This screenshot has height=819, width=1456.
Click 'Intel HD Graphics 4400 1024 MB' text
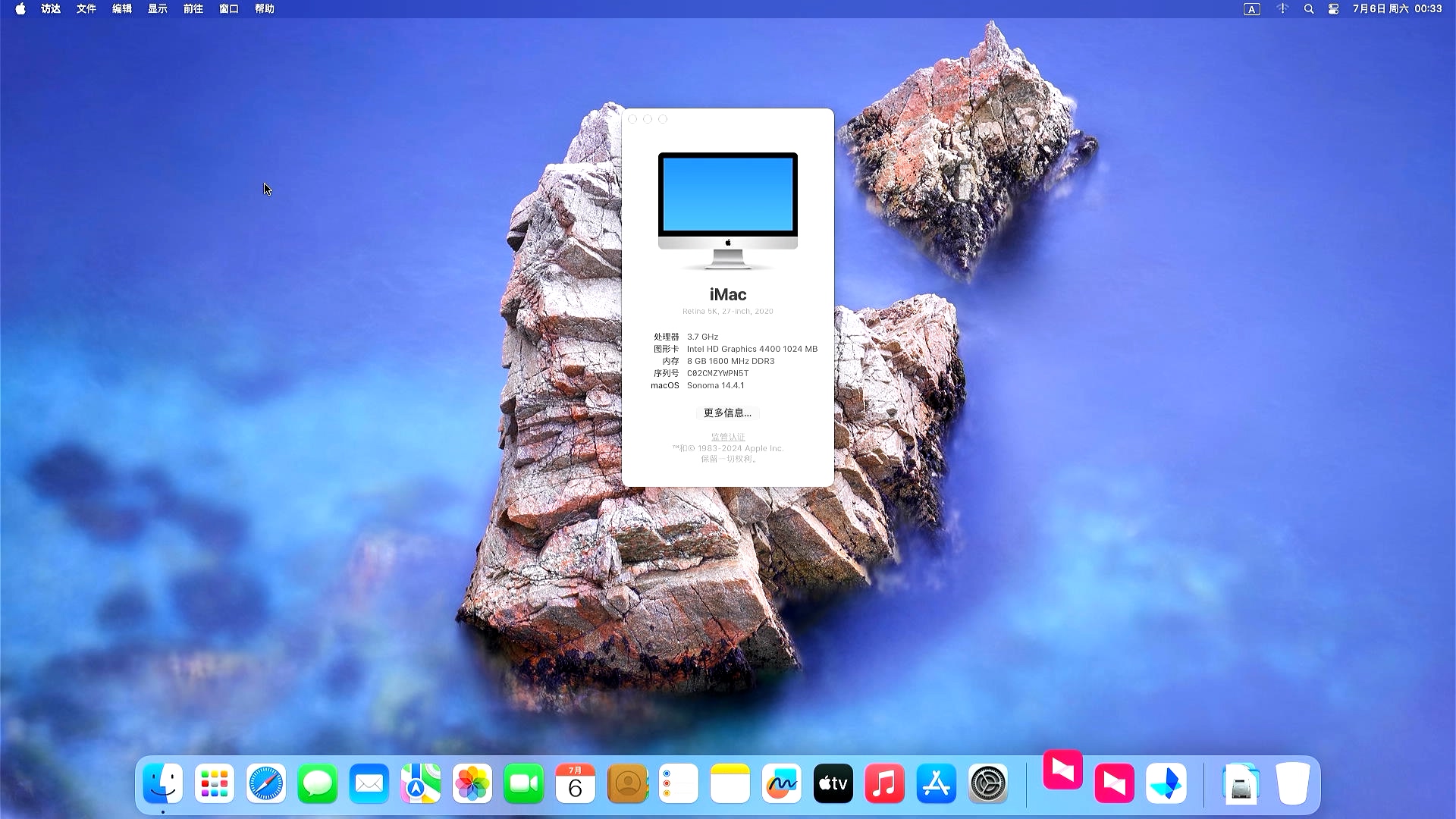[x=752, y=349]
